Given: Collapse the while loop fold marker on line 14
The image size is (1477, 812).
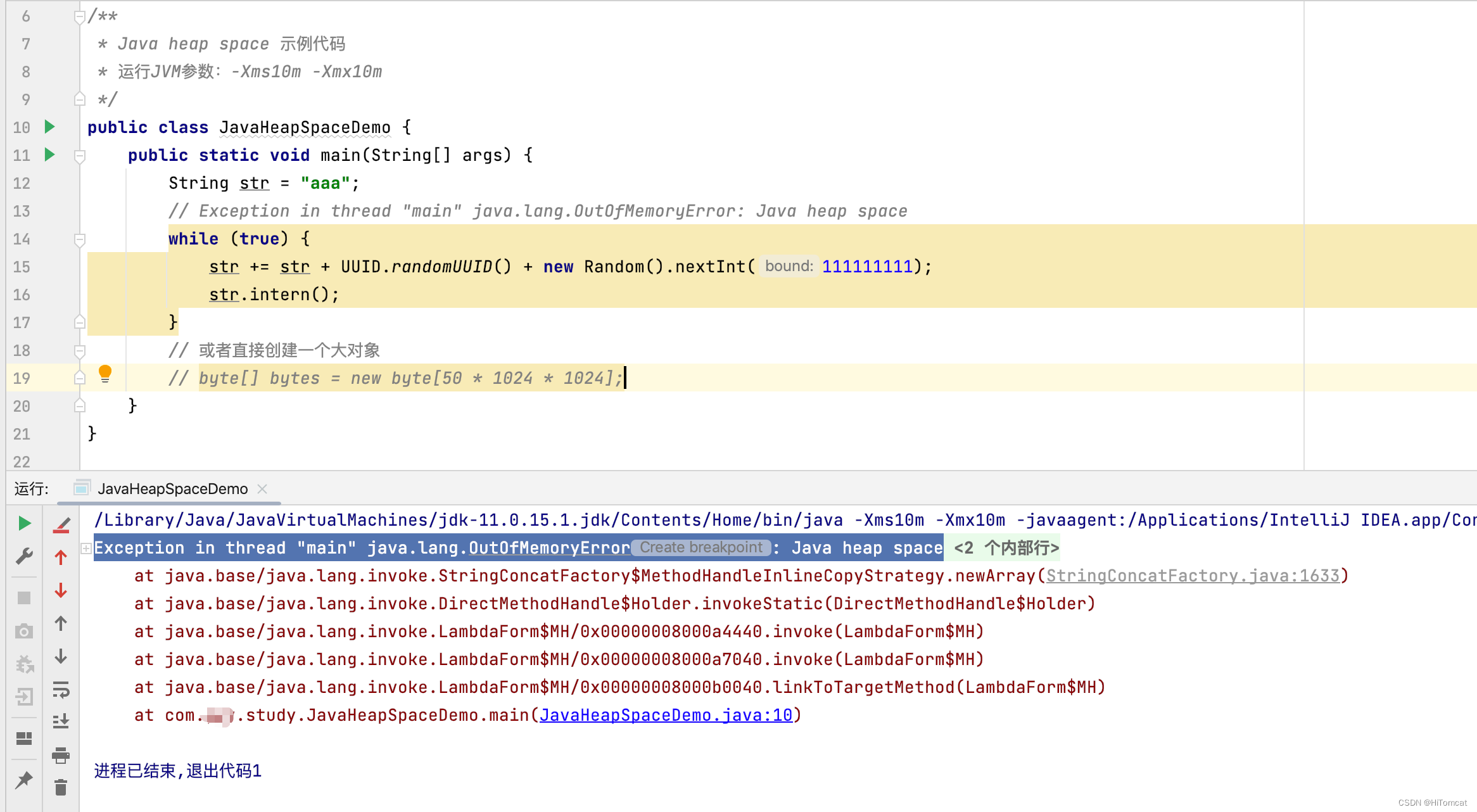Looking at the screenshot, I should pos(80,239).
